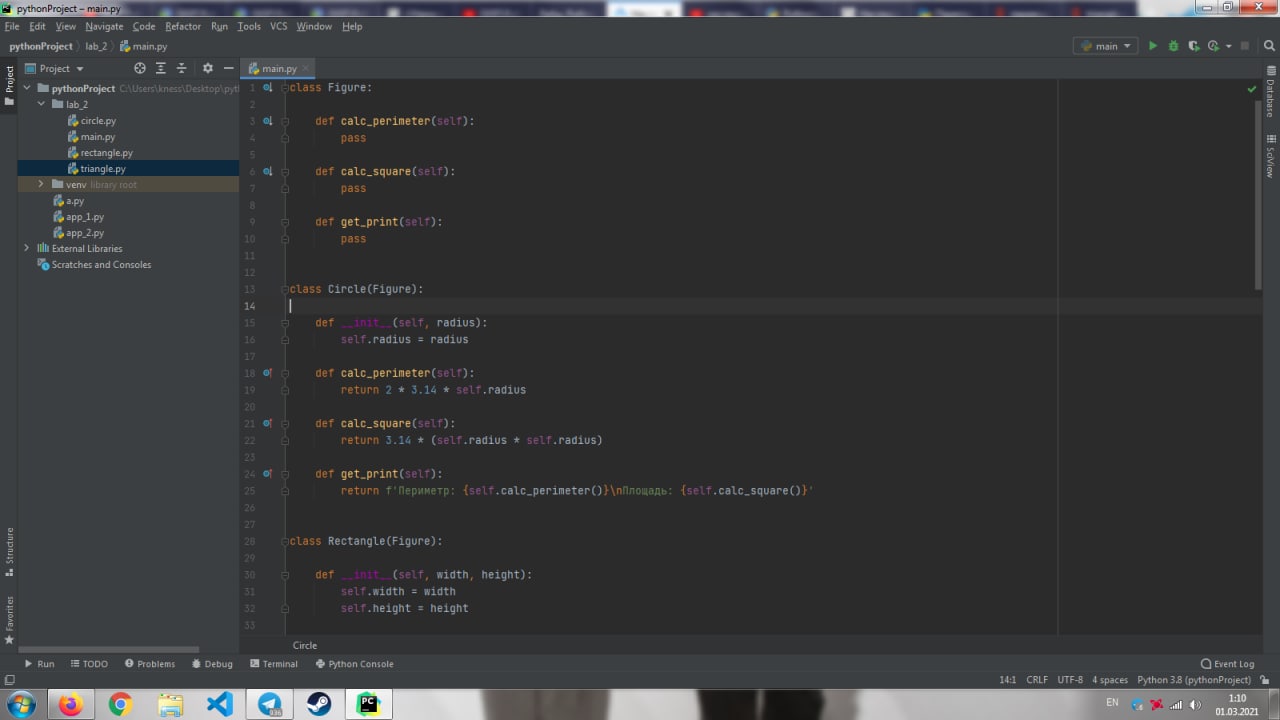Image resolution: width=1280 pixels, height=720 pixels.
Task: Toggle the Project tool window side tab
Action: (9, 85)
